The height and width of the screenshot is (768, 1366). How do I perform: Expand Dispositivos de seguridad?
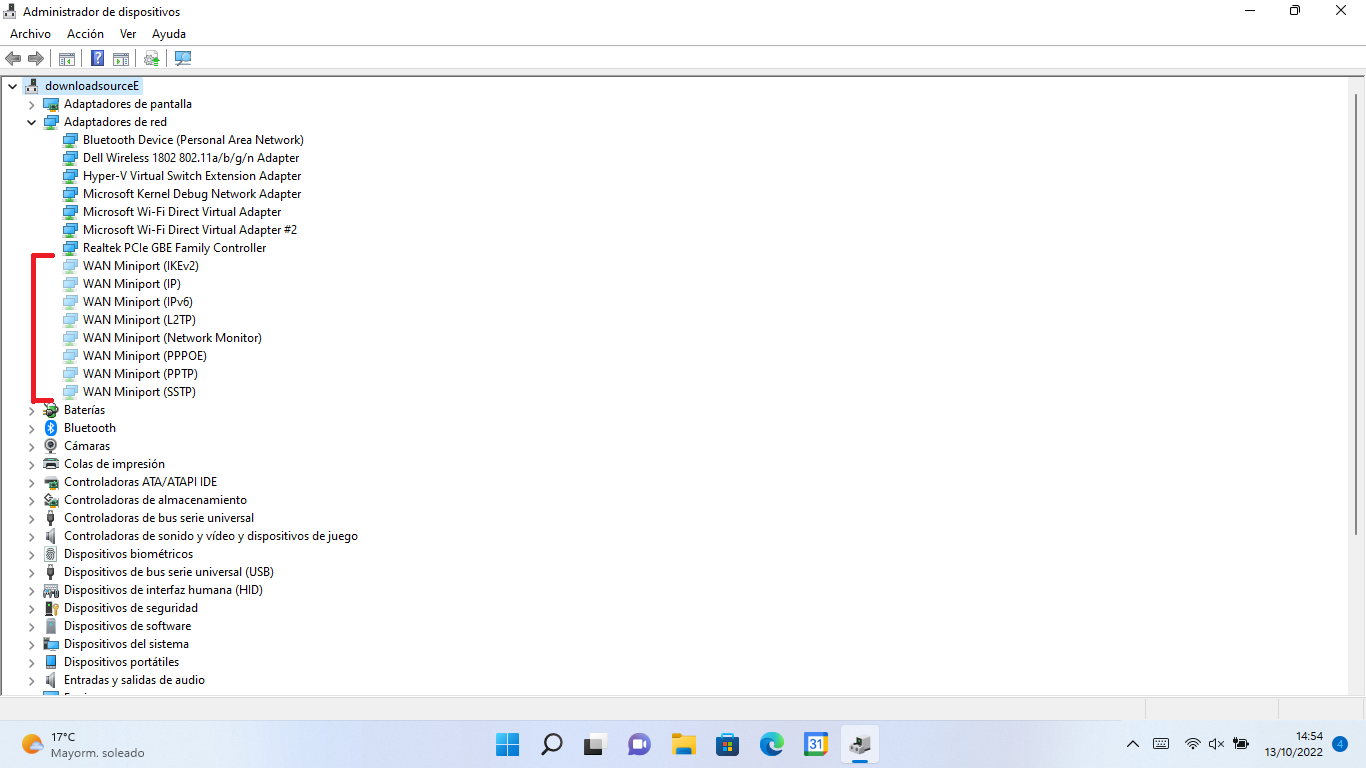(31, 608)
